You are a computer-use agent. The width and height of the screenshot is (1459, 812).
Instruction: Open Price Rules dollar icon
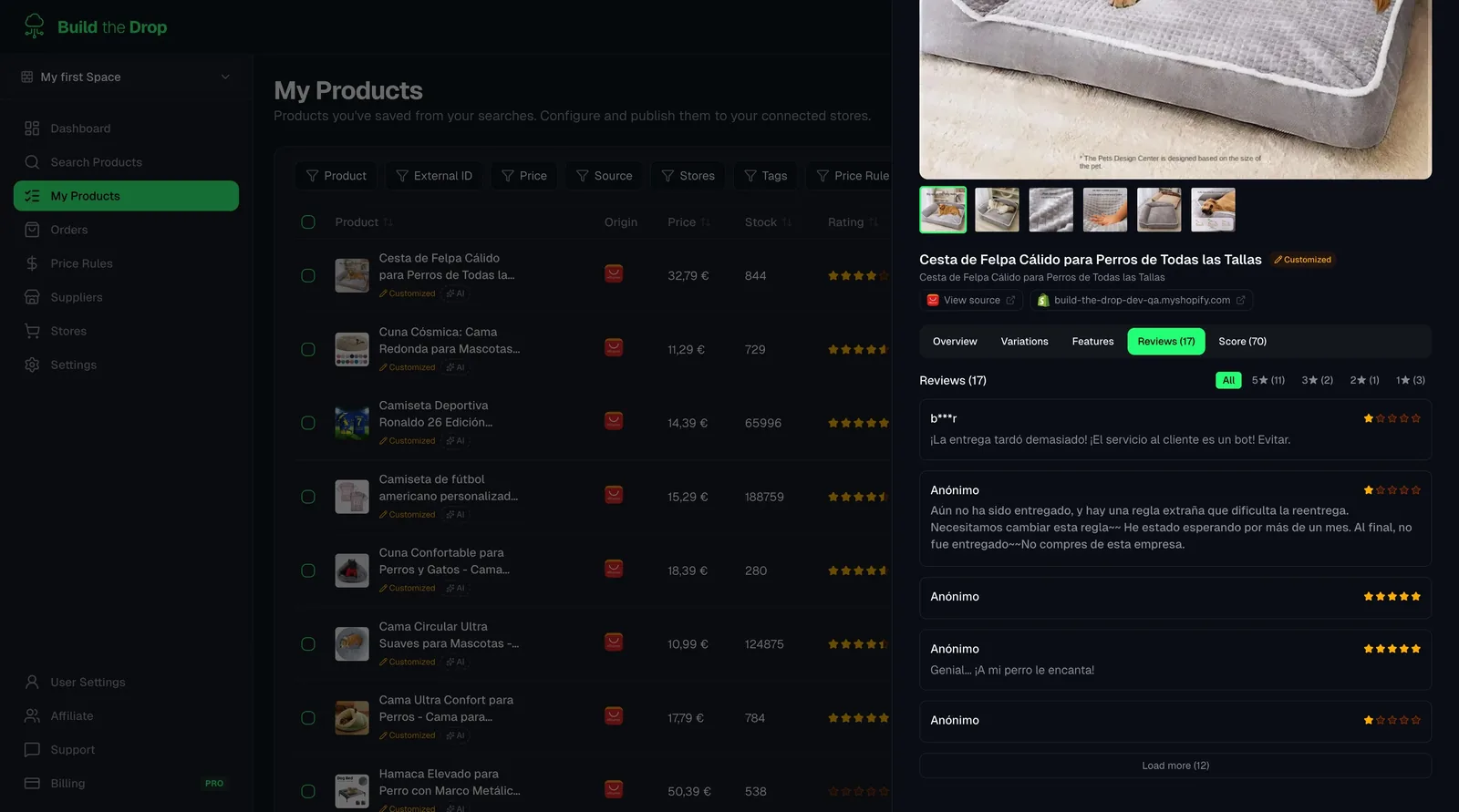click(x=32, y=263)
